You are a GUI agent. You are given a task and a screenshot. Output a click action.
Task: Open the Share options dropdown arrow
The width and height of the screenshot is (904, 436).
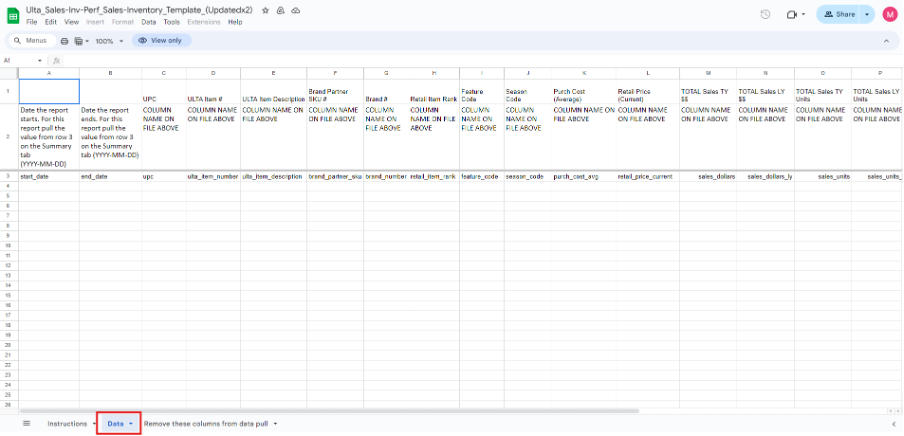(x=866, y=14)
